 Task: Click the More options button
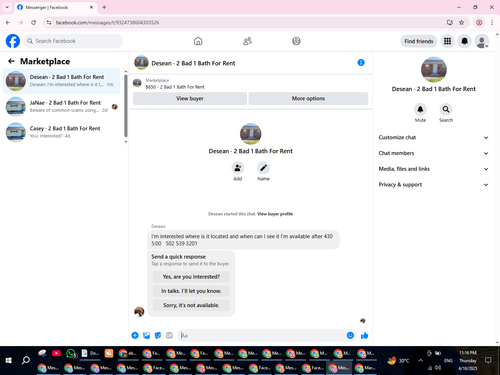pos(308,98)
